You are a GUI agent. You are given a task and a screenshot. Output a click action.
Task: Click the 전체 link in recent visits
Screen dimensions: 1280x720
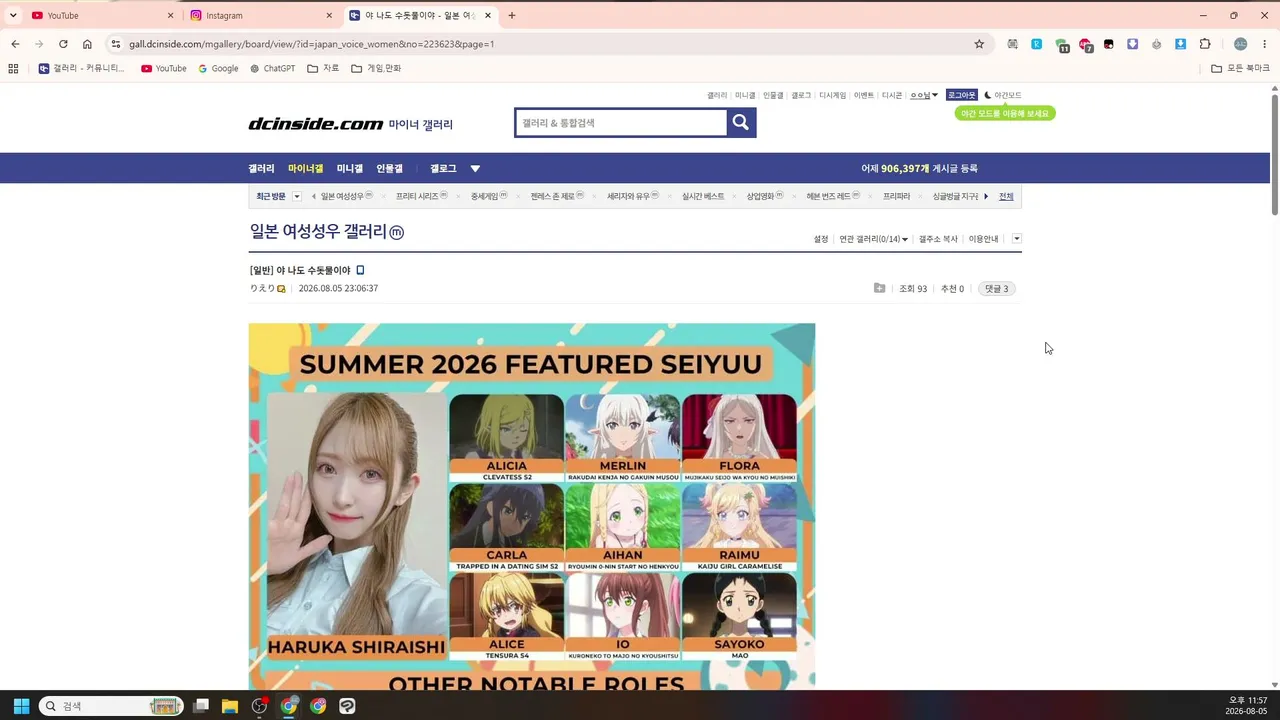coord(1006,196)
